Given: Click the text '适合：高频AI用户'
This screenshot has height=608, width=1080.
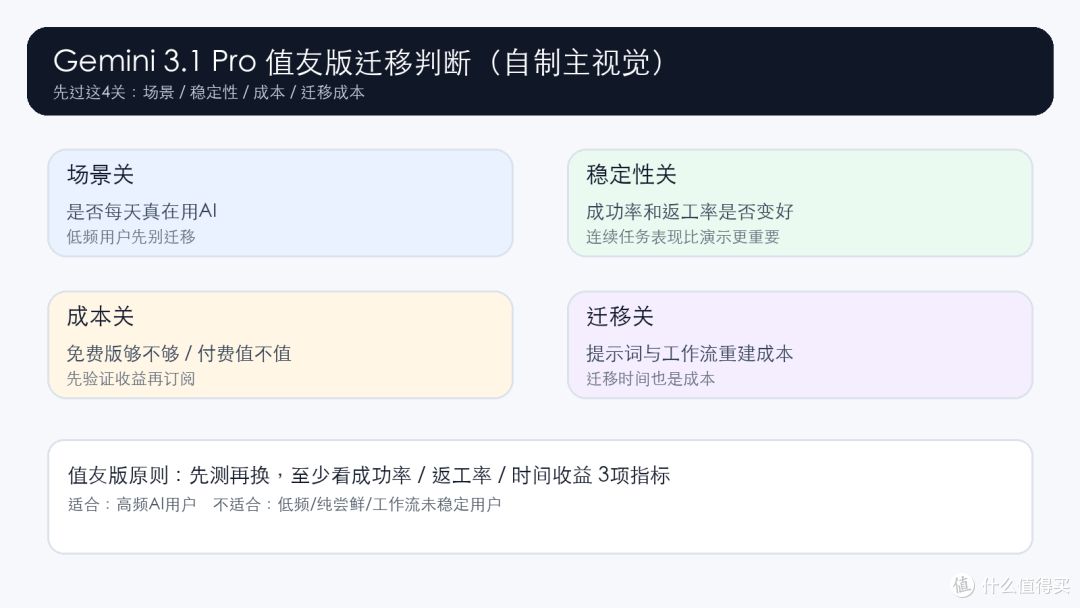Looking at the screenshot, I should [x=132, y=504].
